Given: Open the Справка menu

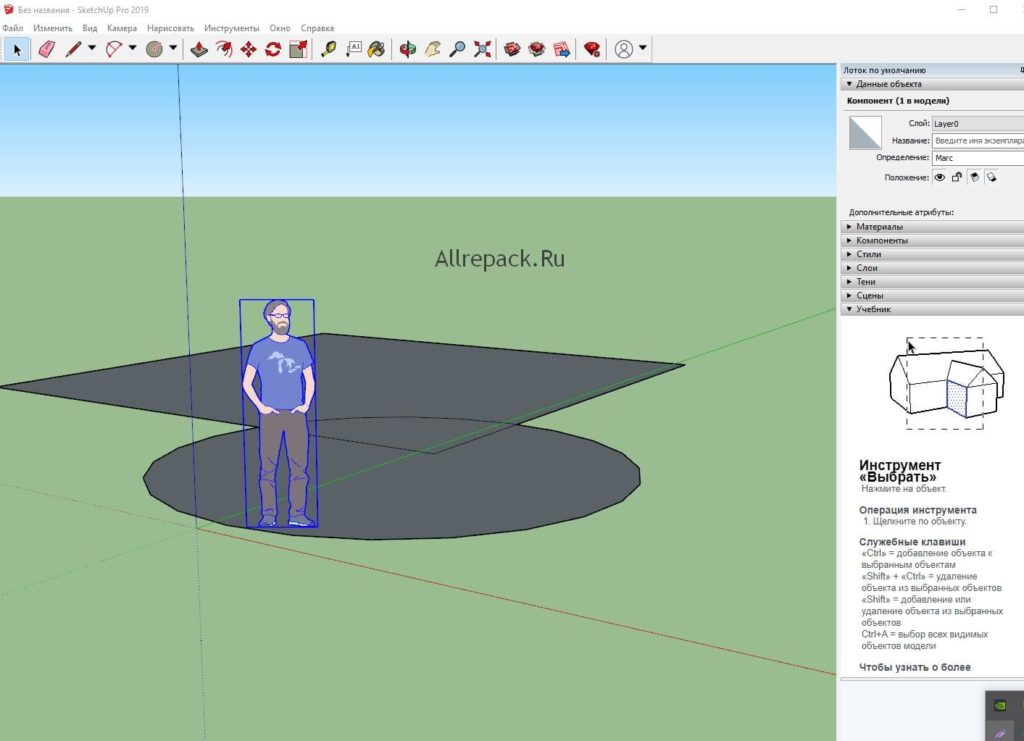Looking at the screenshot, I should pyautogui.click(x=317, y=28).
